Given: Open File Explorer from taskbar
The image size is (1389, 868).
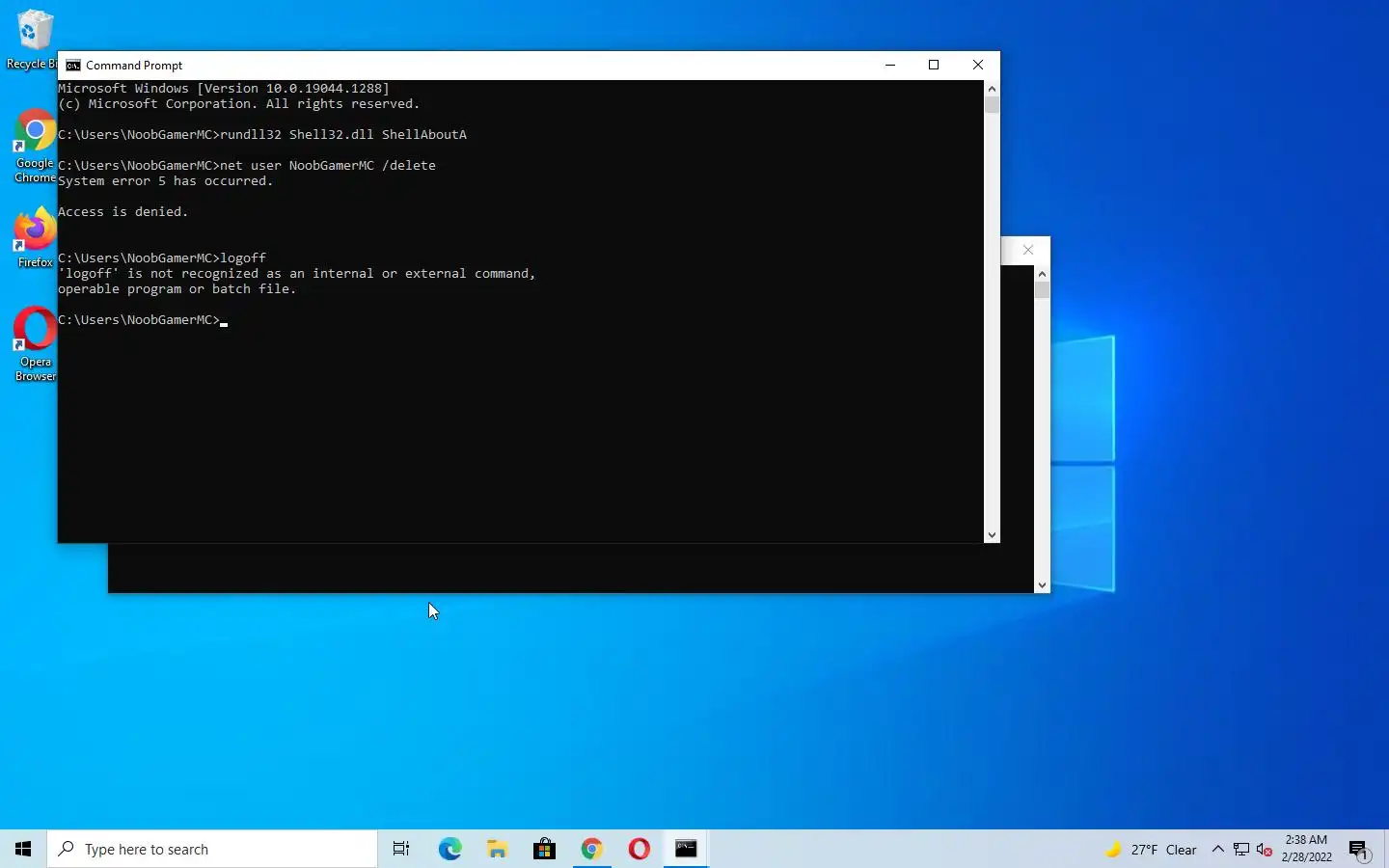Looking at the screenshot, I should click(x=497, y=849).
